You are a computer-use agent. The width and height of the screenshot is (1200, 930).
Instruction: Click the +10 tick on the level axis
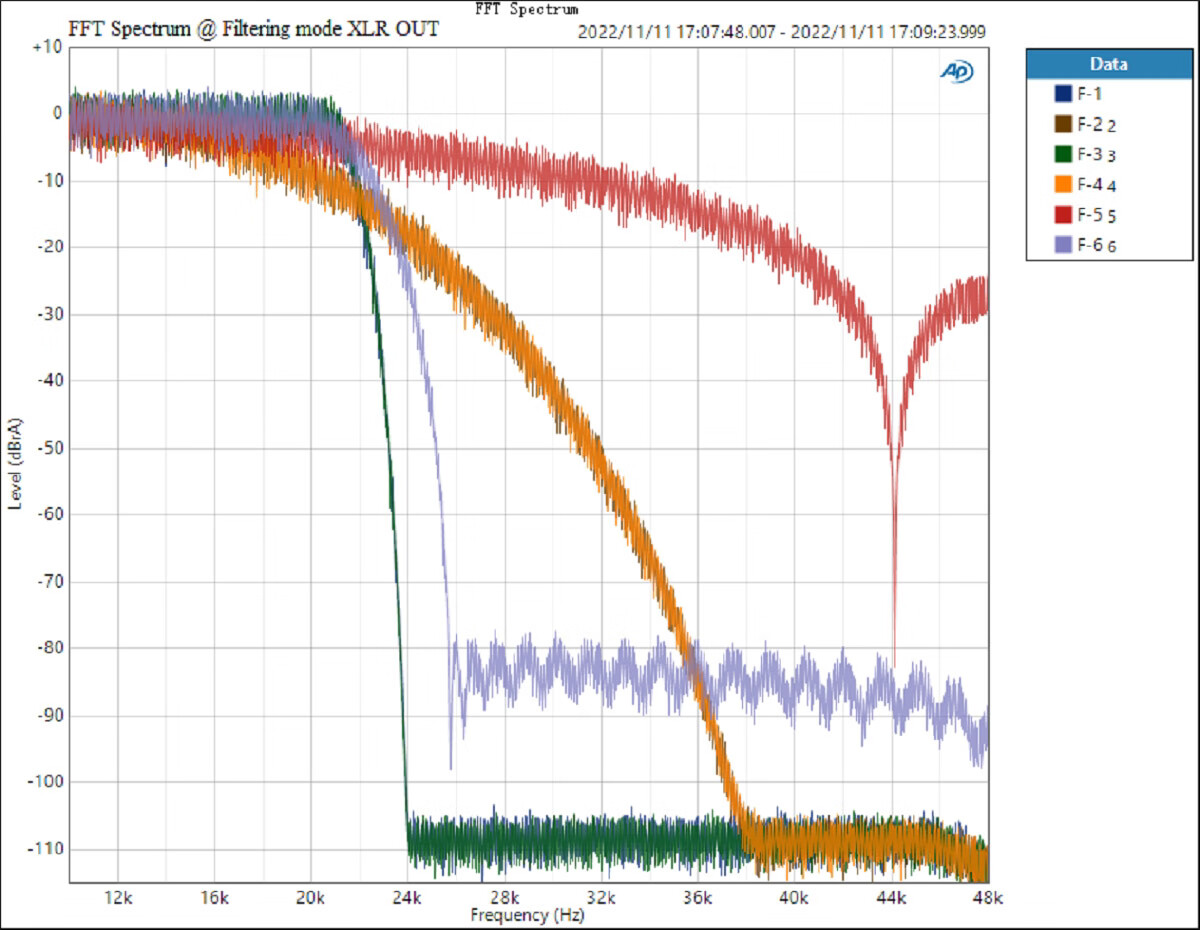[47, 47]
